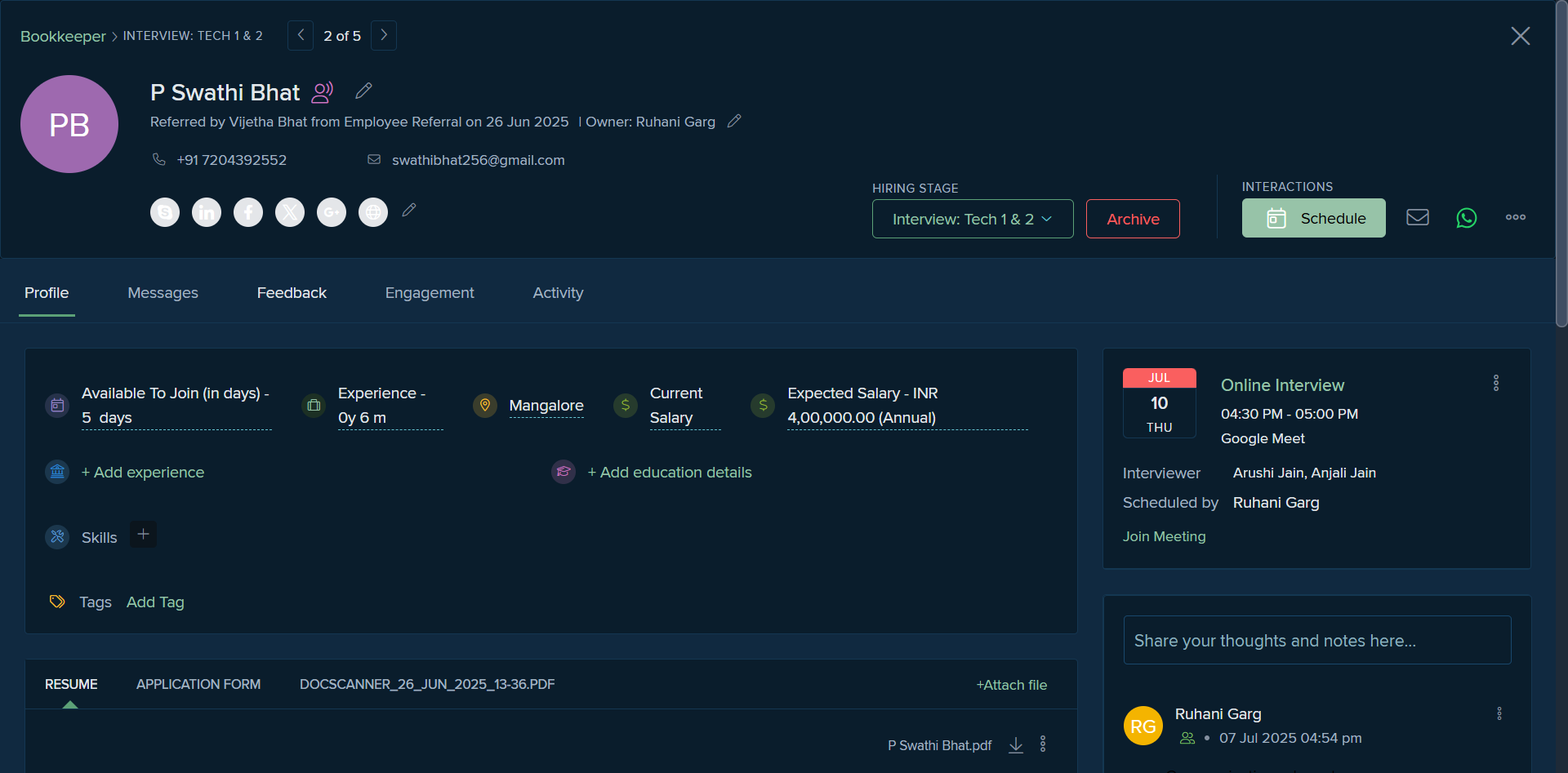1568x773 pixels.
Task: Click the red Archive button
Action: pos(1133,219)
